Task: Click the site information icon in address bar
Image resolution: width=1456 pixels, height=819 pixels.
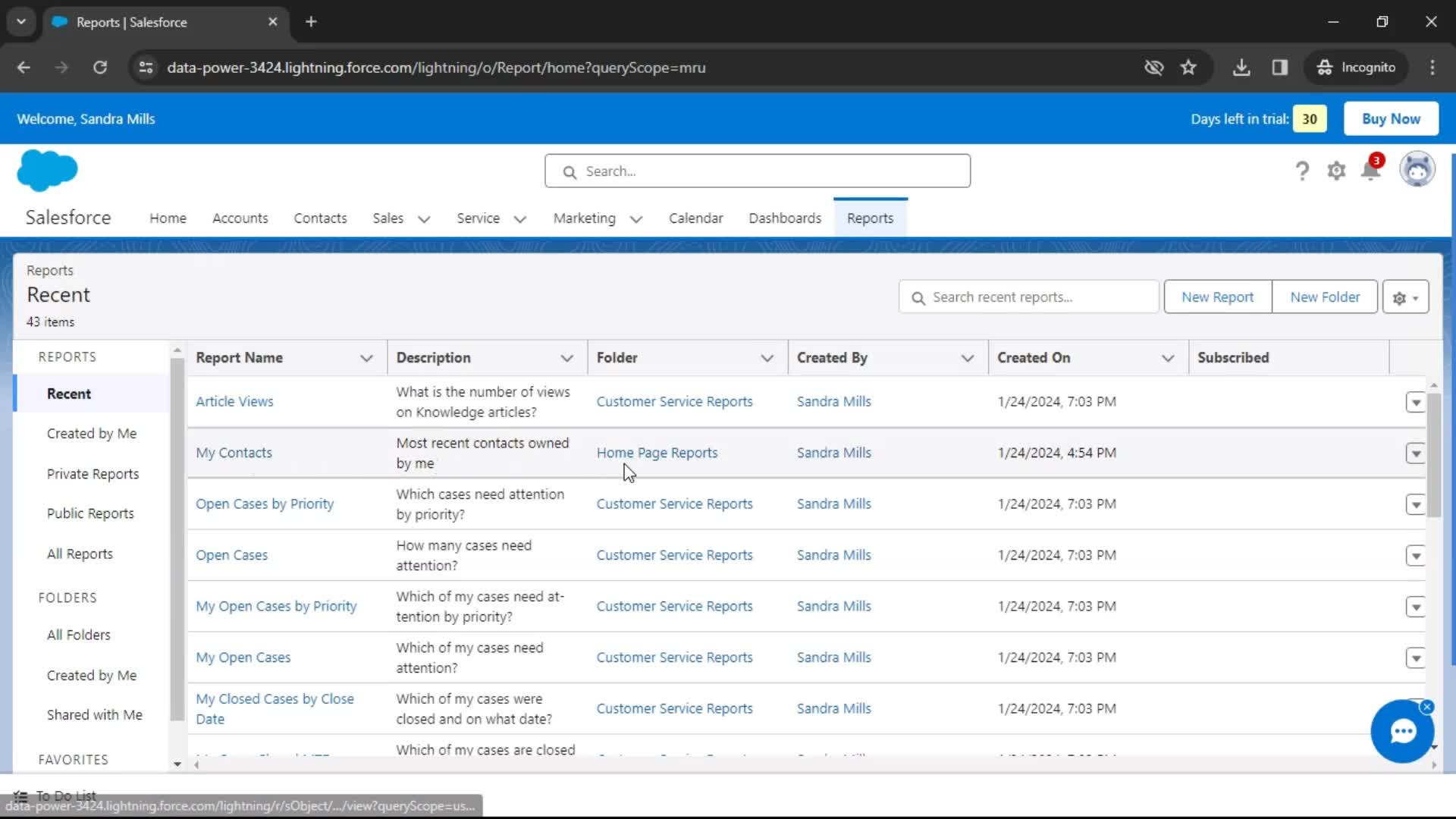Action: point(146,67)
